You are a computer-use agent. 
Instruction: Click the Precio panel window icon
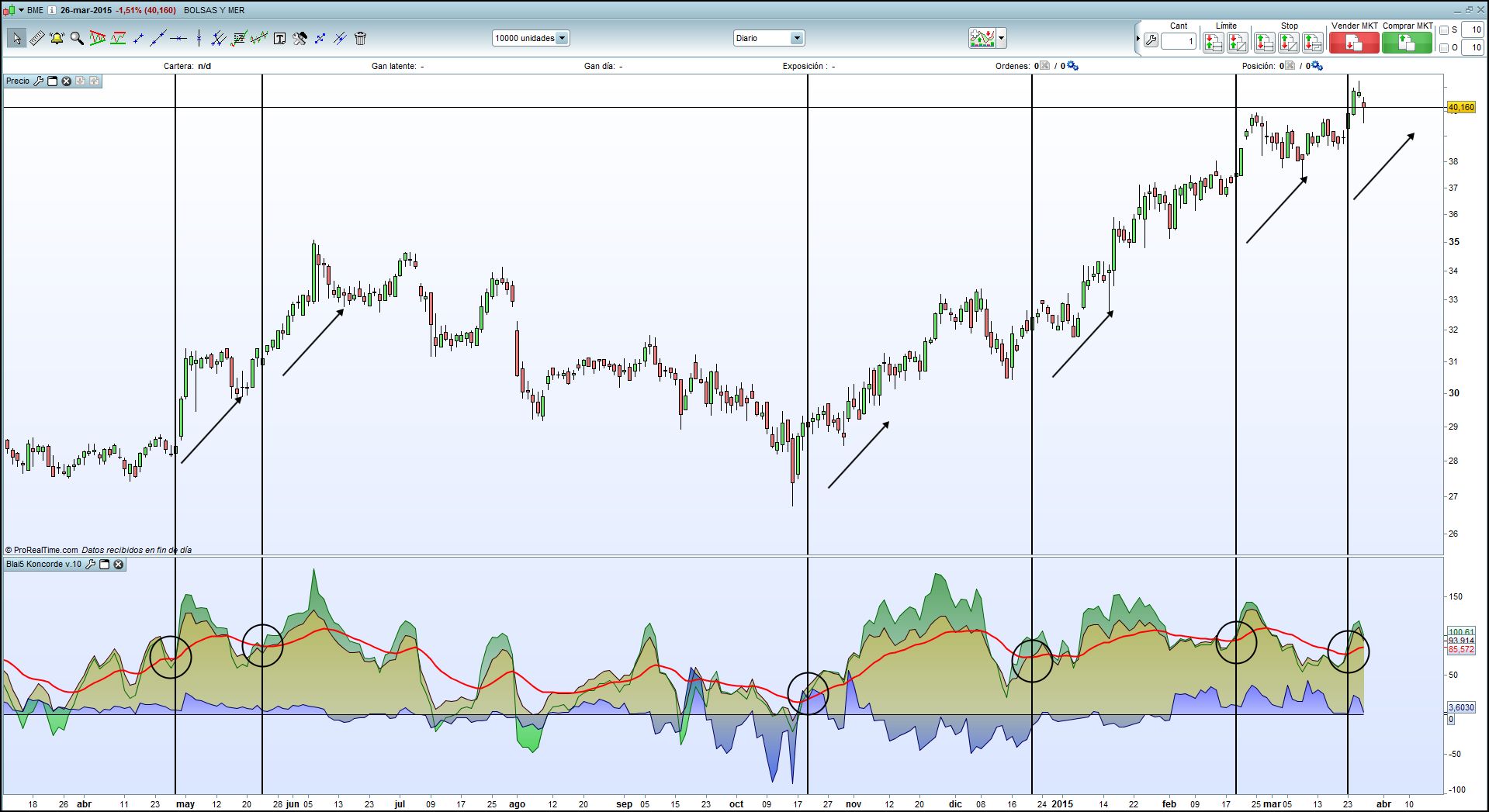click(x=53, y=81)
